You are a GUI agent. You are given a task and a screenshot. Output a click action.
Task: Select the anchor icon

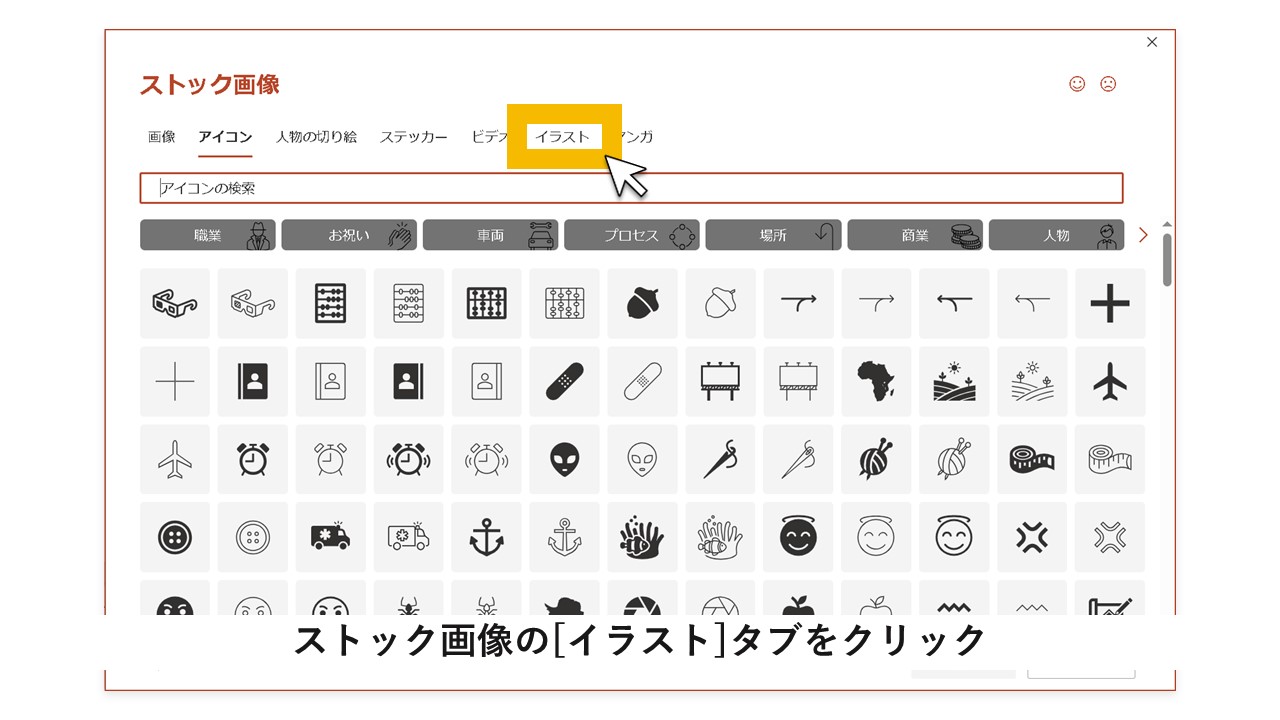(x=486, y=537)
